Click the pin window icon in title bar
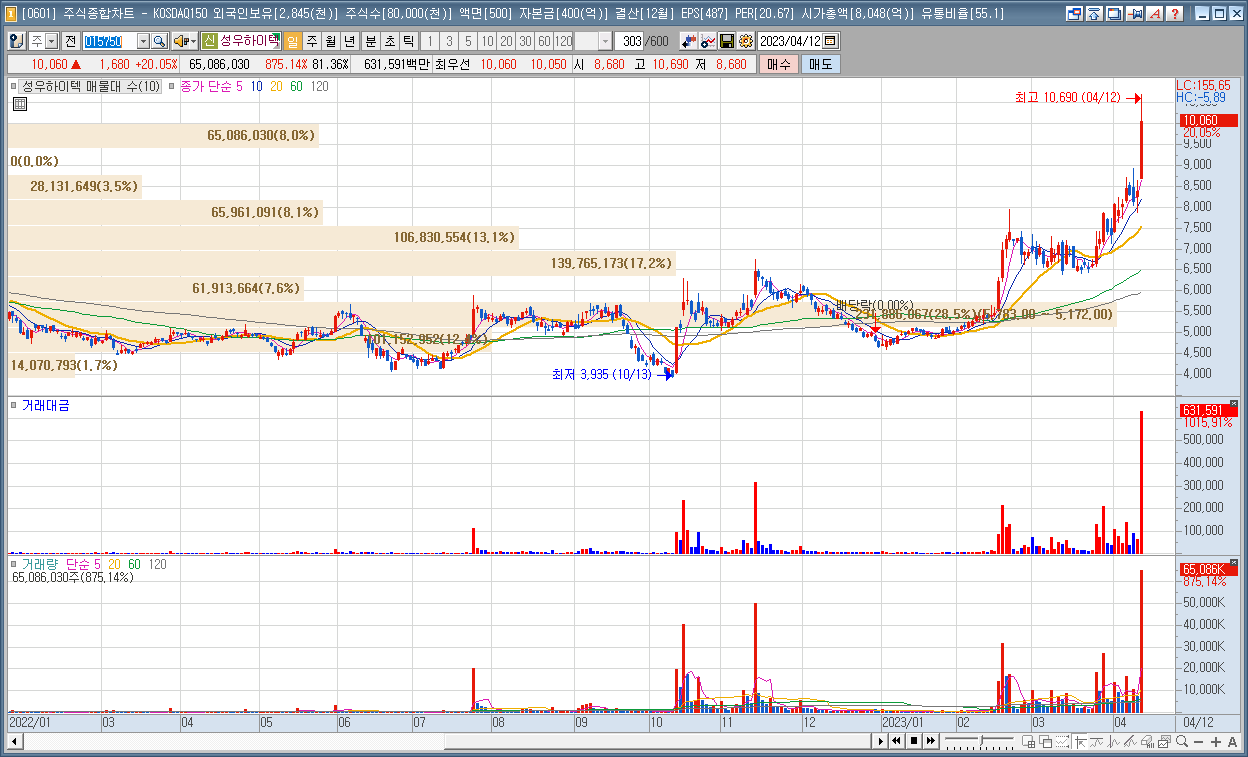Image resolution: width=1248 pixels, height=757 pixels. pyautogui.click(x=1135, y=13)
